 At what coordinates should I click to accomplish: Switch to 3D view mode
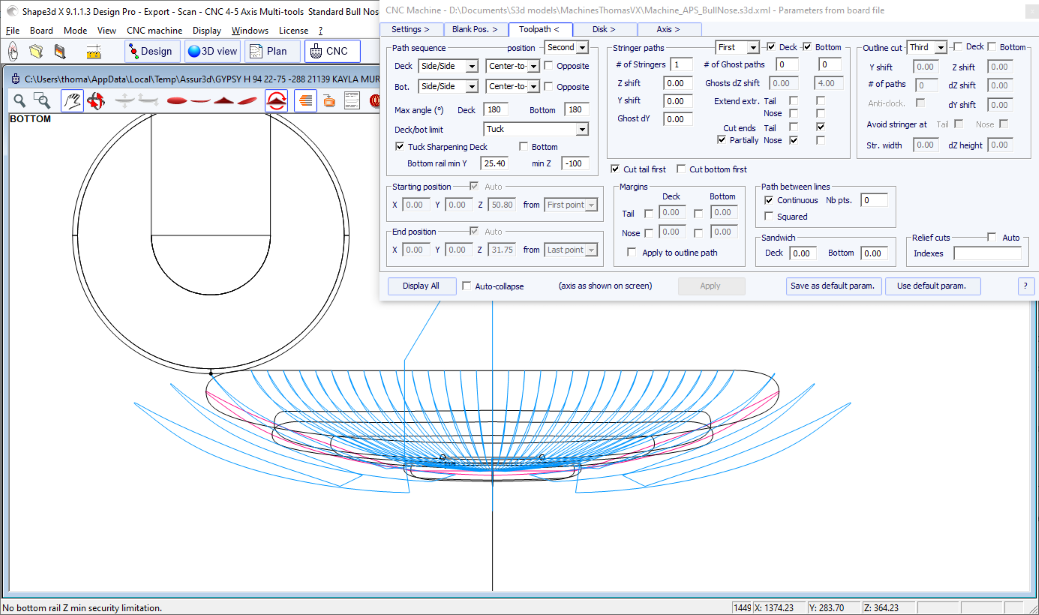(212, 51)
